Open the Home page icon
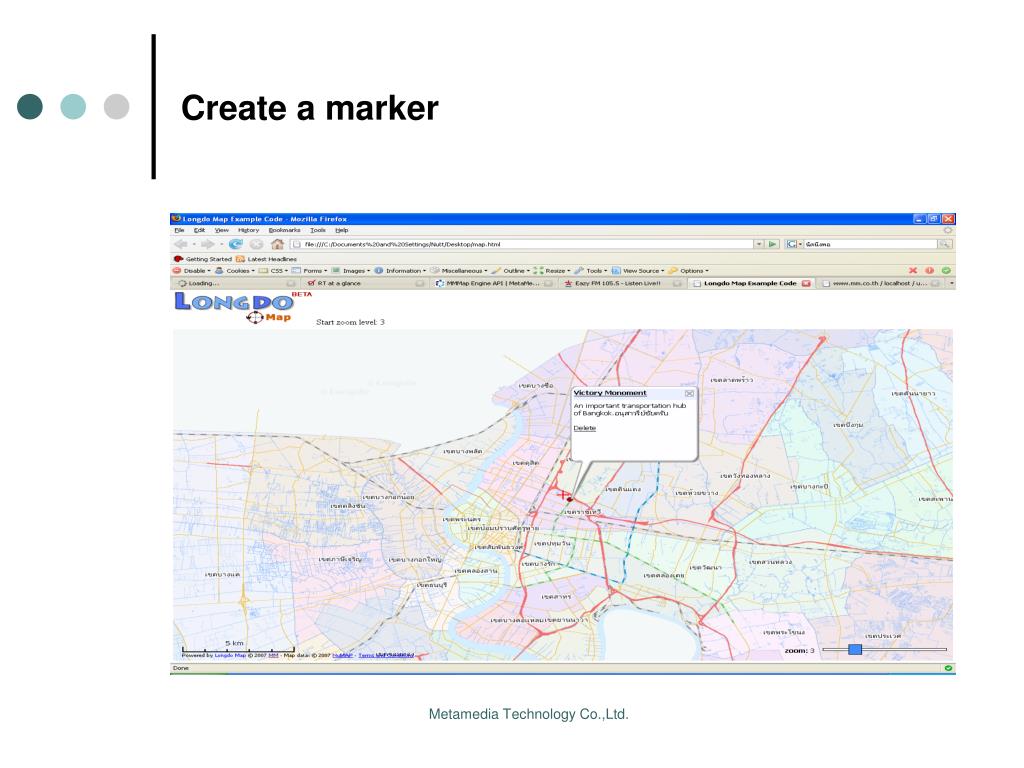Screen dimensions: 1024x768 pyautogui.click(x=278, y=244)
